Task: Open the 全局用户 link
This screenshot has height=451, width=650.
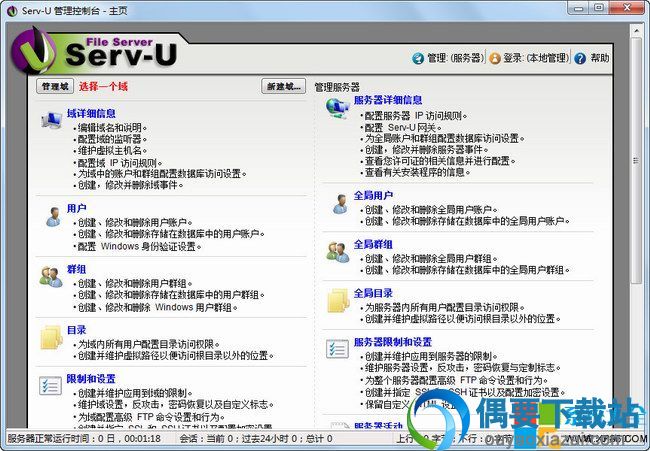Action: pyautogui.click(x=374, y=195)
